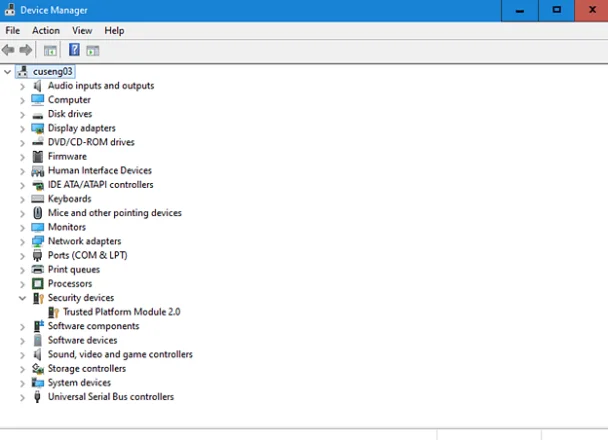The width and height of the screenshot is (608, 440).
Task: Click the Ports (COM & LPT) icon
Action: [38, 255]
